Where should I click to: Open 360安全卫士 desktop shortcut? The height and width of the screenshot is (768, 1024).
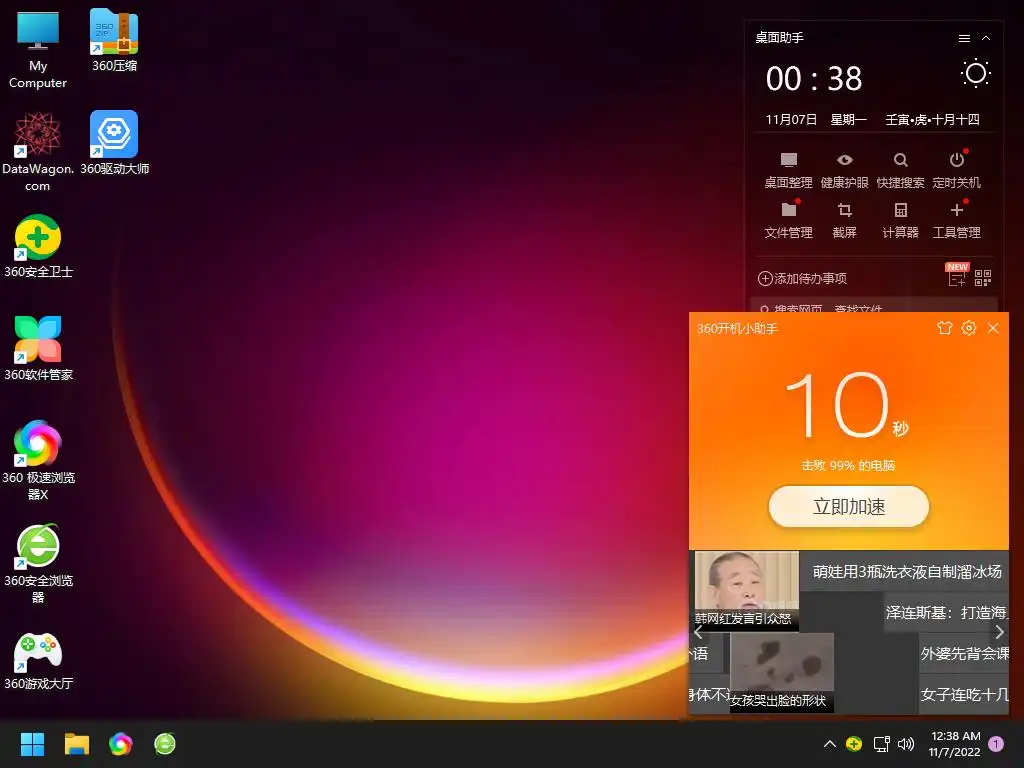click(x=38, y=246)
